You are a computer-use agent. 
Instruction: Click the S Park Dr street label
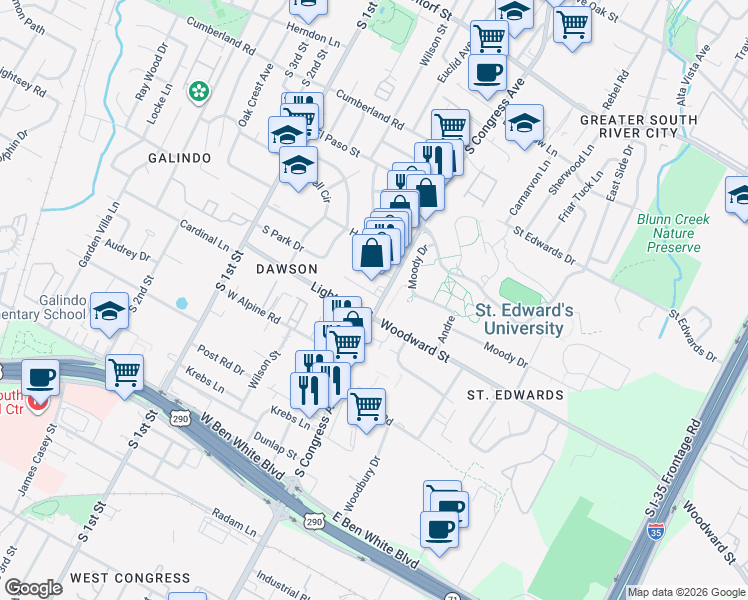coord(283,238)
